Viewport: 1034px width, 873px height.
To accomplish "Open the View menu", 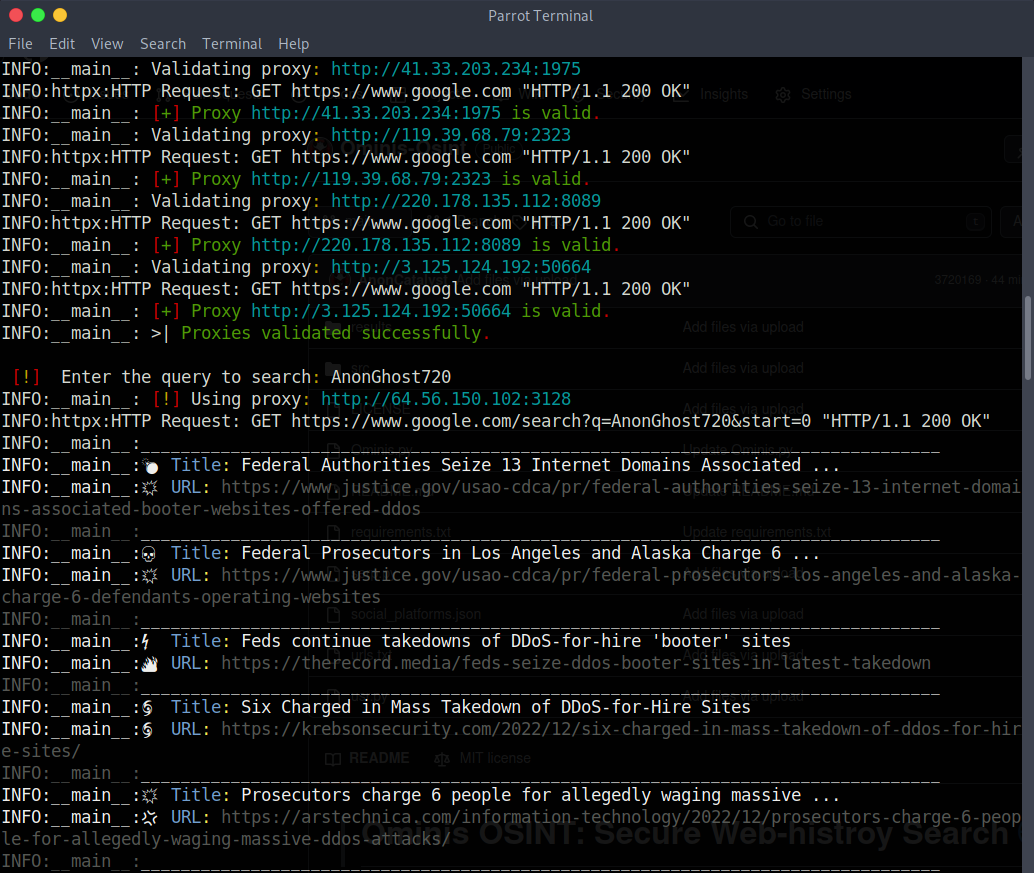I will pos(107,44).
